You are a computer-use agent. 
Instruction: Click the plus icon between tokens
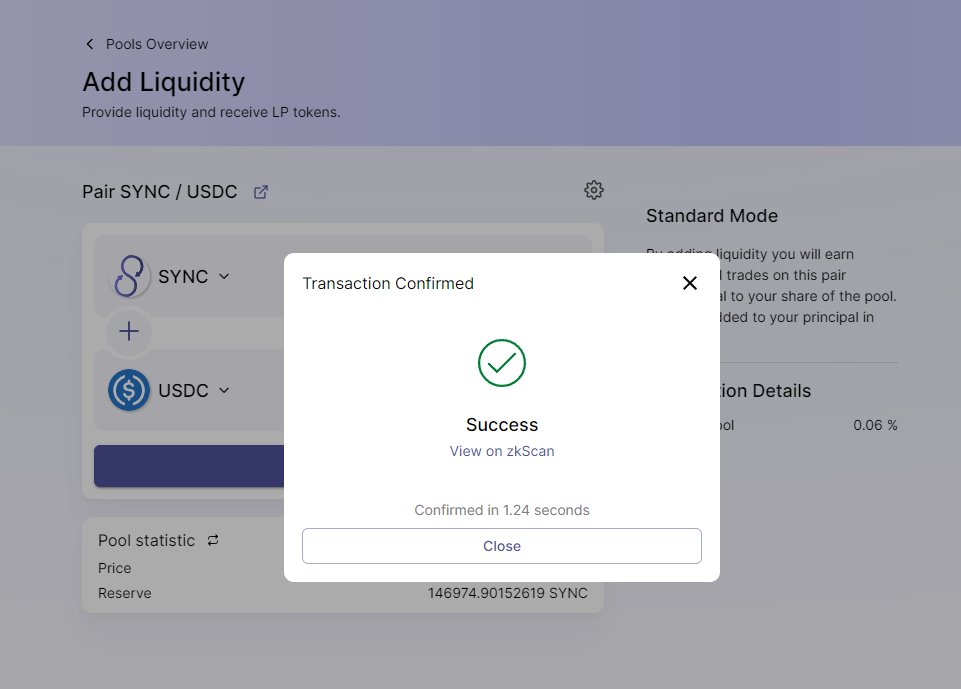coord(129,332)
